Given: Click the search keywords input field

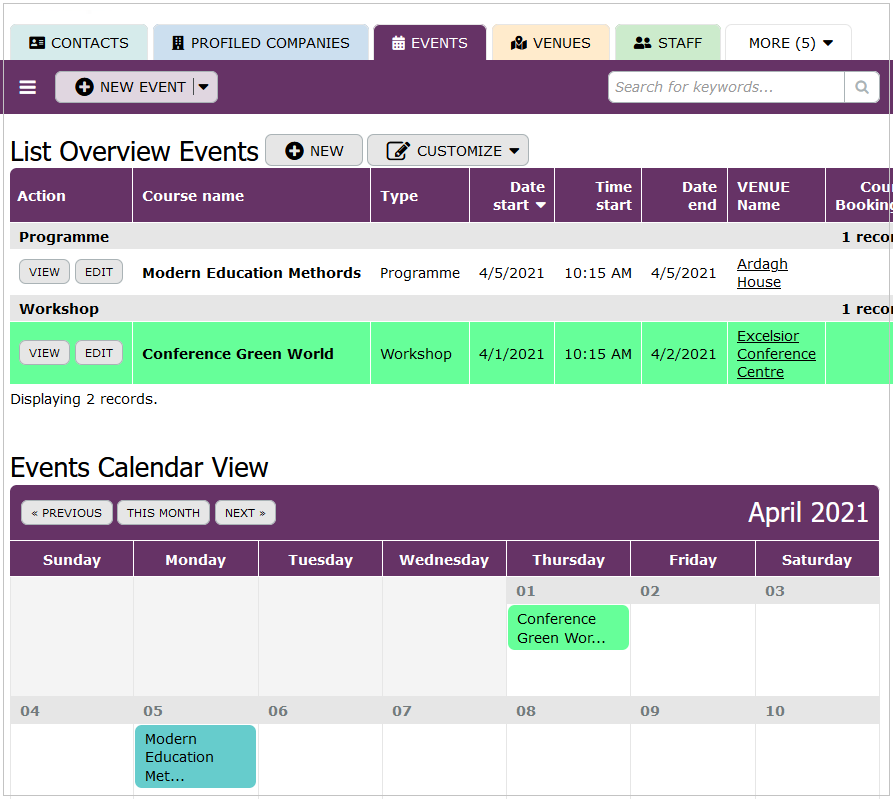Looking at the screenshot, I should [x=726, y=88].
